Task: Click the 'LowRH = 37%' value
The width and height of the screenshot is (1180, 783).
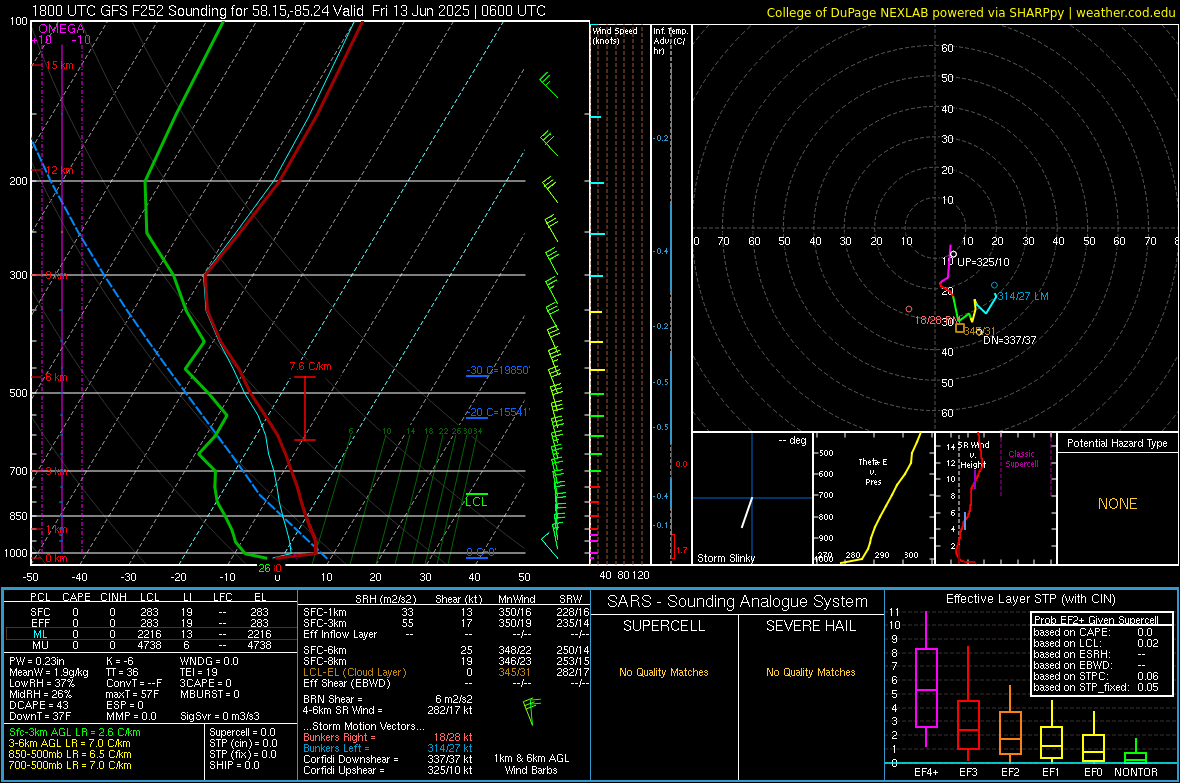Action: (x=42, y=684)
